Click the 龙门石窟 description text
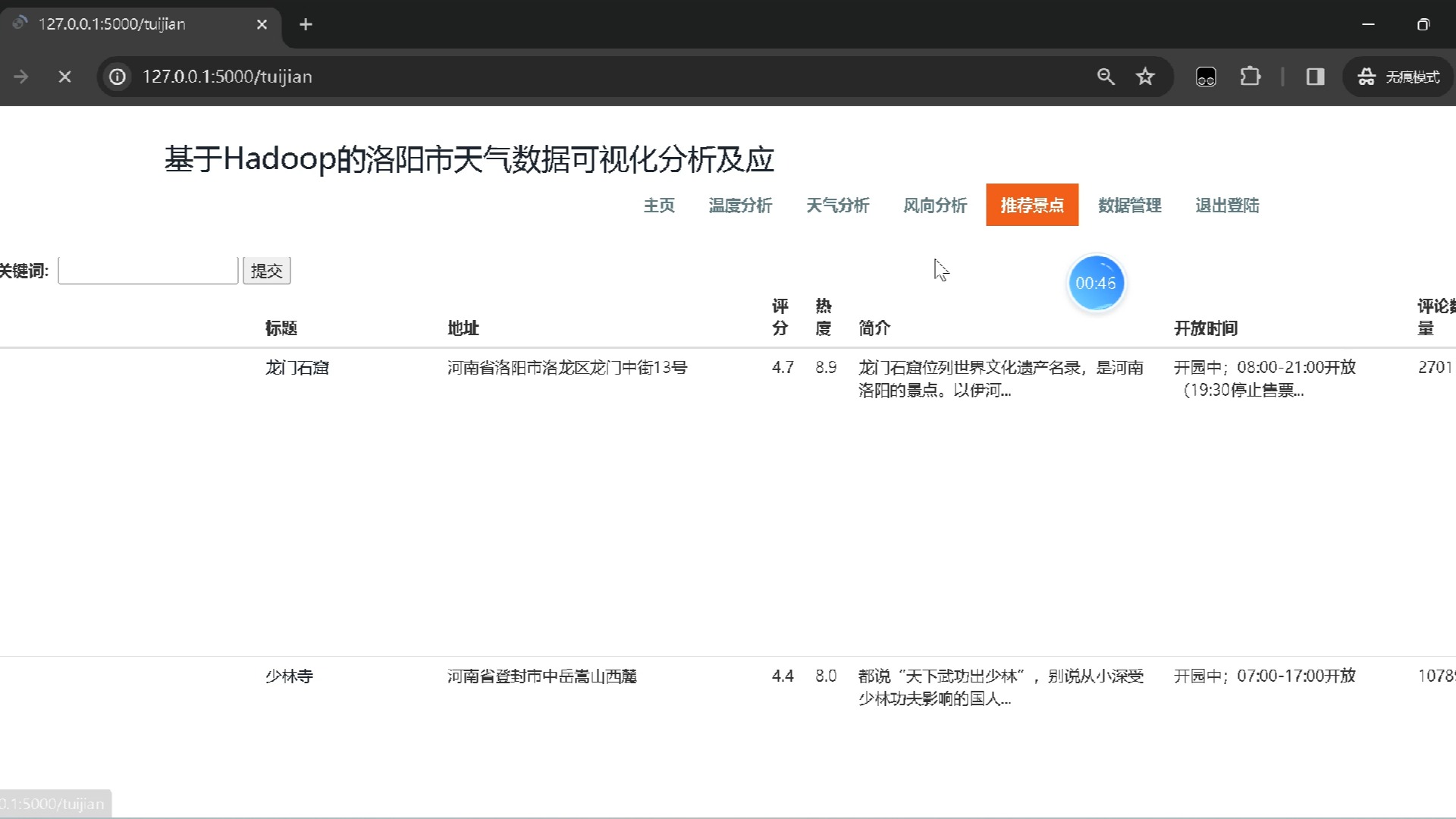Image resolution: width=1456 pixels, height=819 pixels. [x=1001, y=379]
